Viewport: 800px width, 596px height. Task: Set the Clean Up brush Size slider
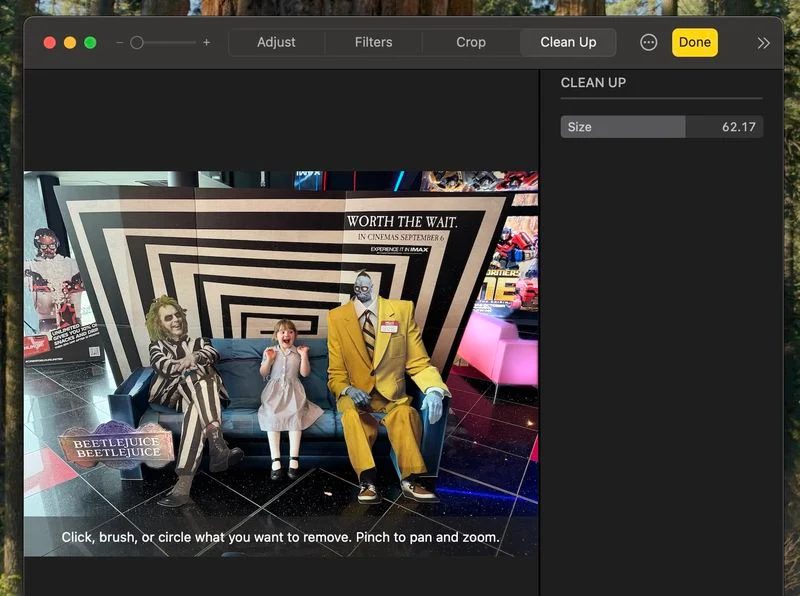pyautogui.click(x=662, y=127)
